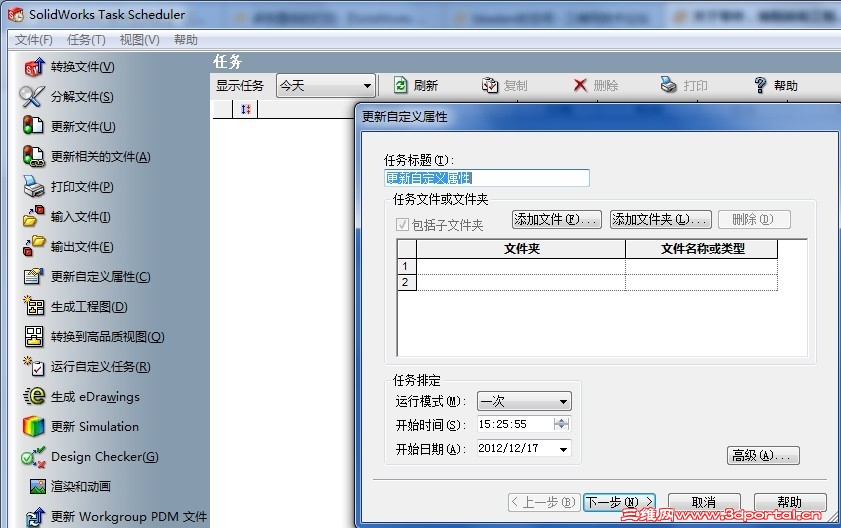Click the red X Delete (删除) toolbar icon
The width and height of the screenshot is (841, 528).
click(x=580, y=85)
